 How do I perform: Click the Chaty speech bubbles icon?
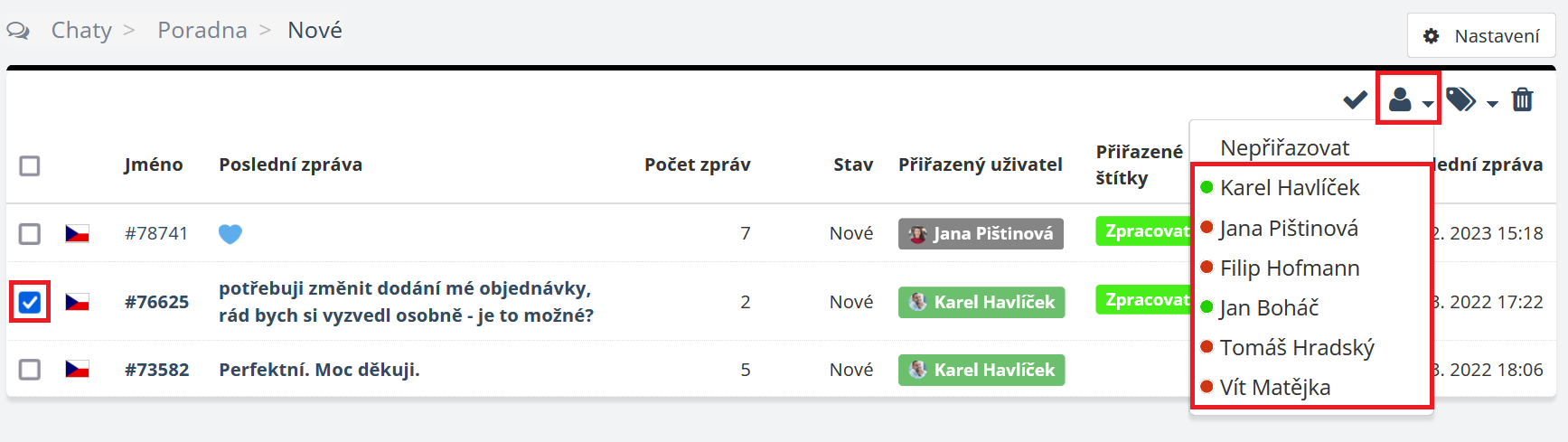(18, 31)
